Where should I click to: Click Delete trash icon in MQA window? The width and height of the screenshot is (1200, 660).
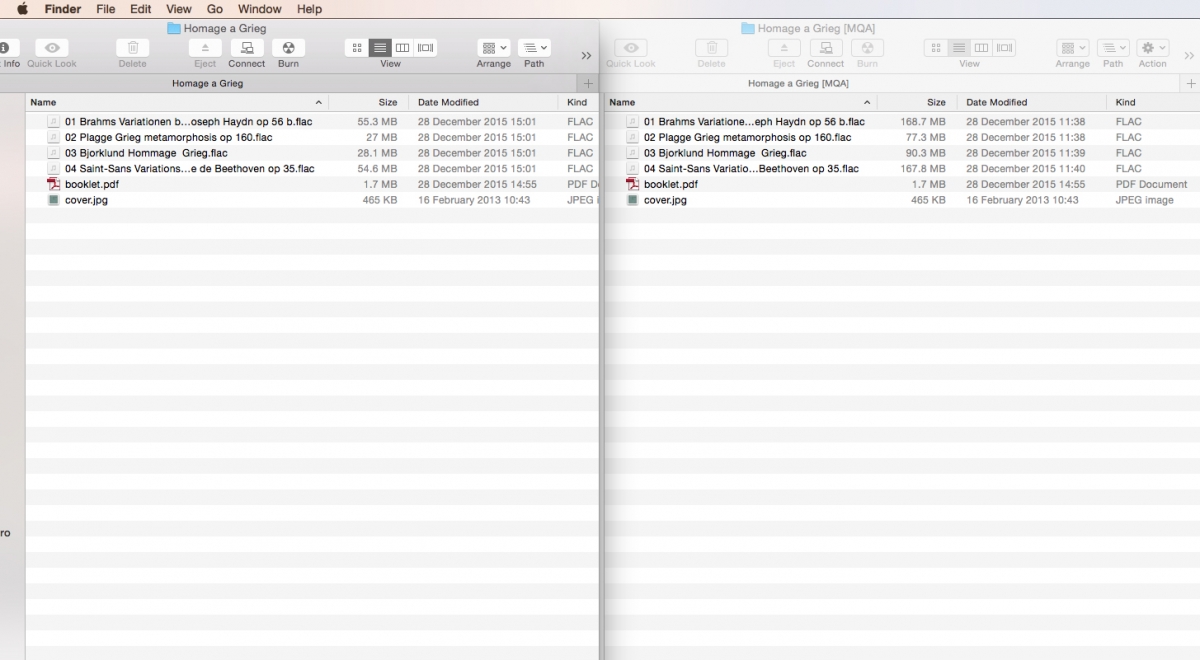click(x=711, y=48)
